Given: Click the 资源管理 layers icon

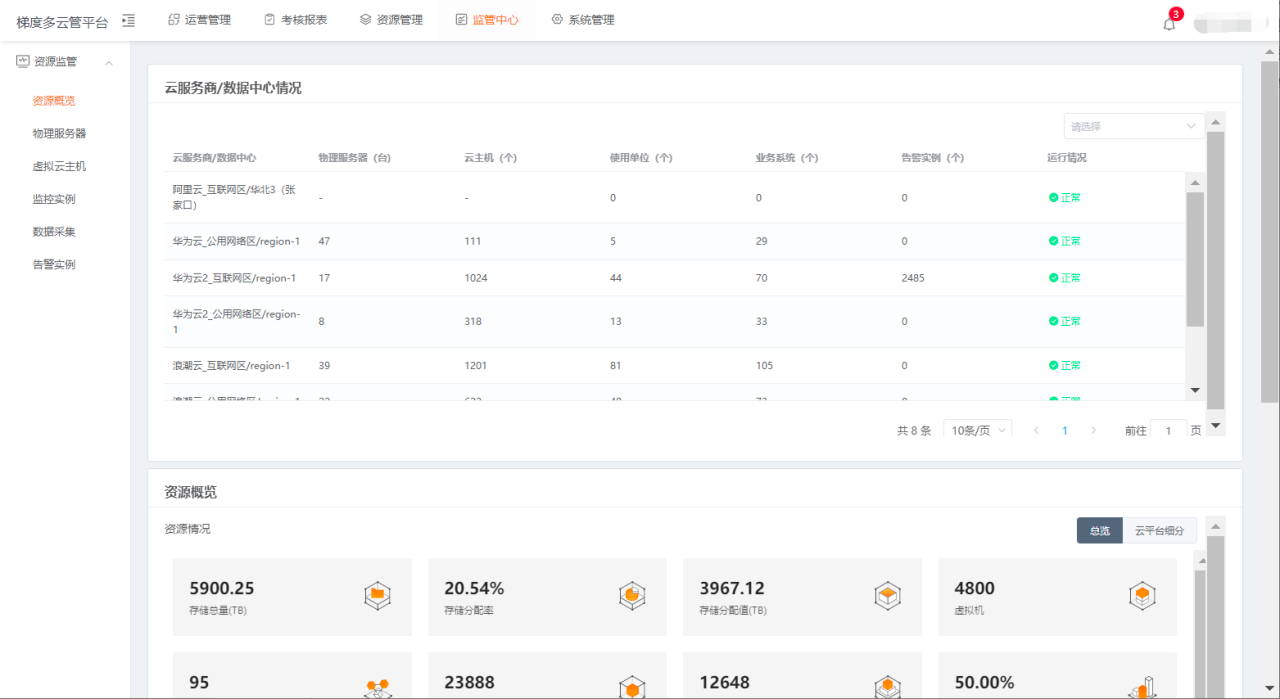Looking at the screenshot, I should pos(366,19).
